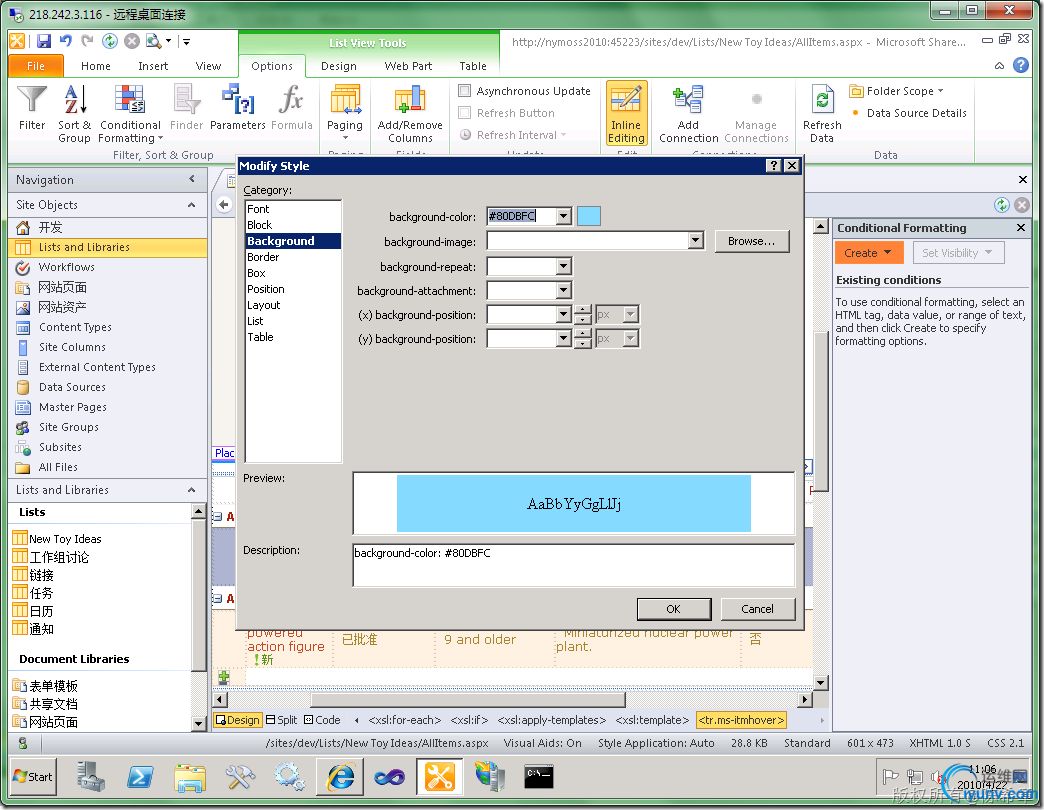
Task: Toggle Refresh Button checkbox
Action: click(x=465, y=112)
